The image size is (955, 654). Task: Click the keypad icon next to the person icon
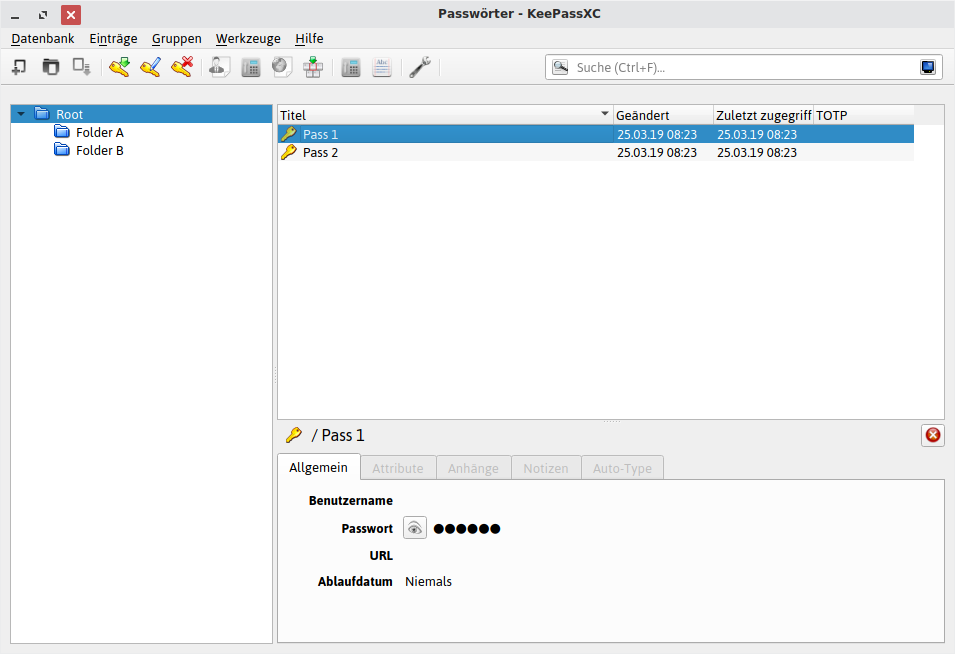click(251, 67)
